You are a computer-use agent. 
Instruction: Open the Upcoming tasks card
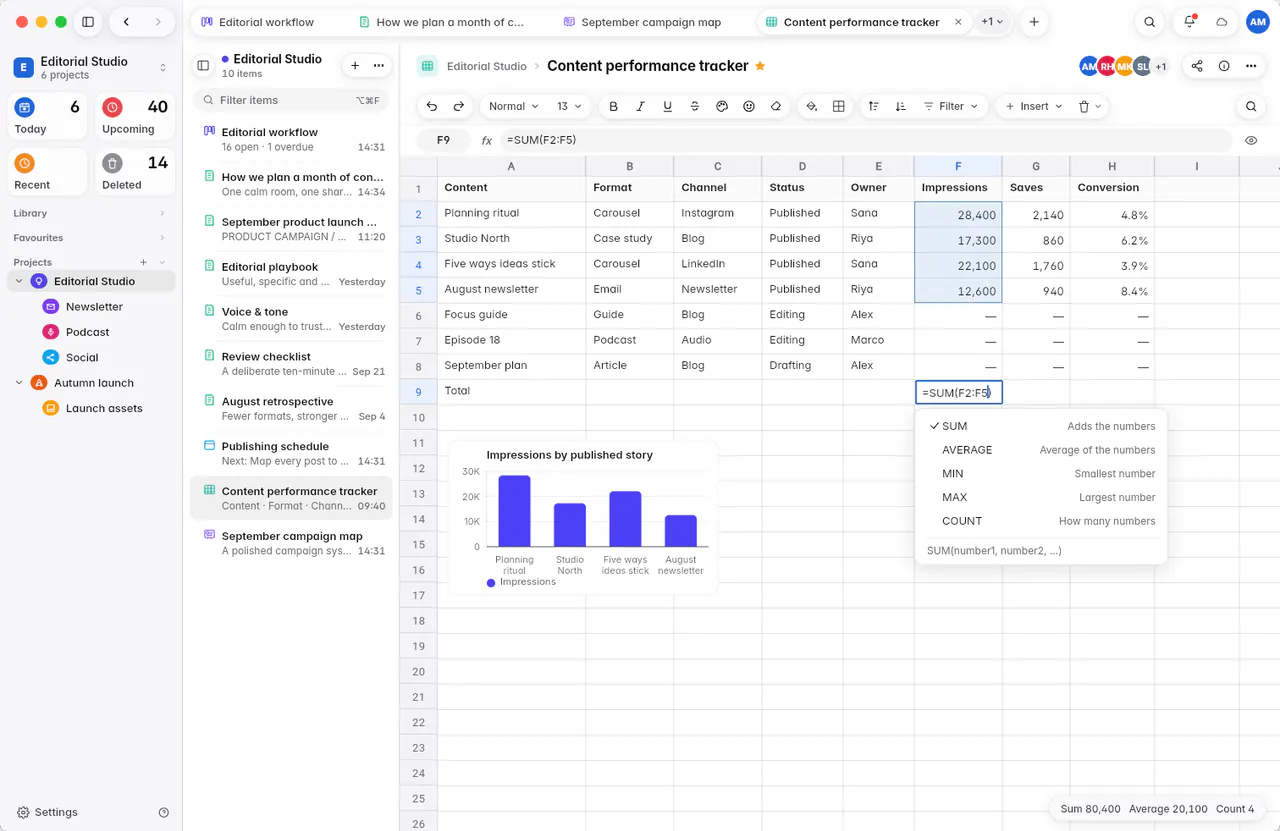pos(135,117)
